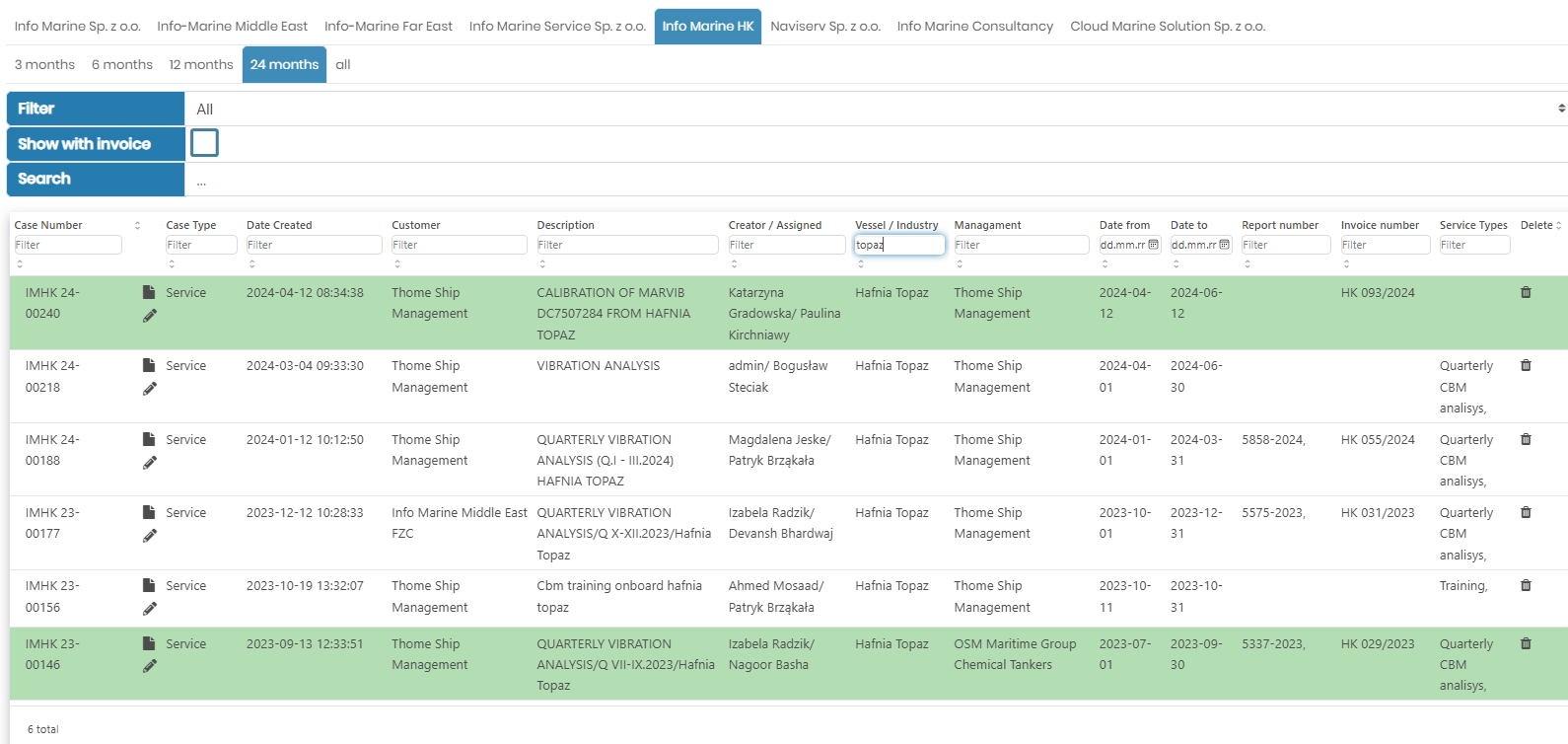
Task: Click the Customer column filter field
Action: (459, 245)
